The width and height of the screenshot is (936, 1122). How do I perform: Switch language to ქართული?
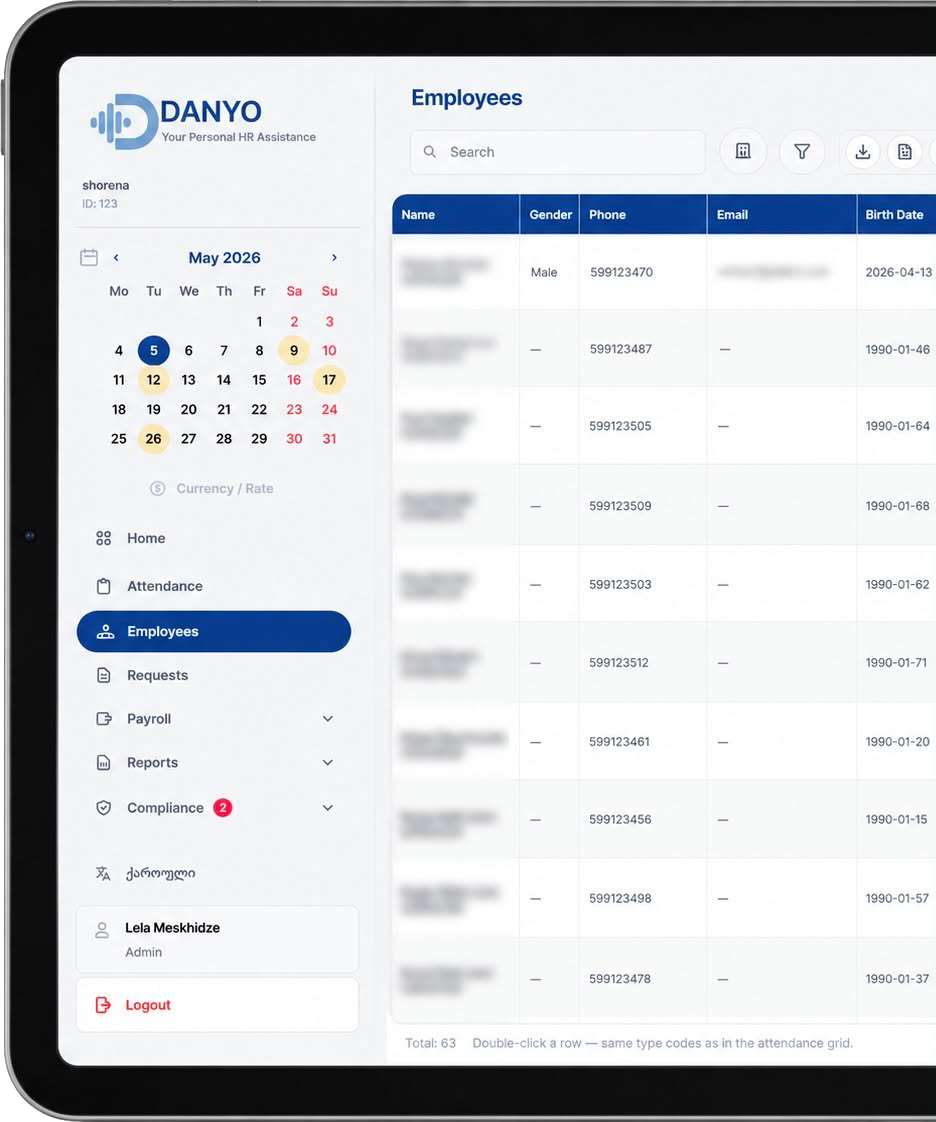click(160, 874)
